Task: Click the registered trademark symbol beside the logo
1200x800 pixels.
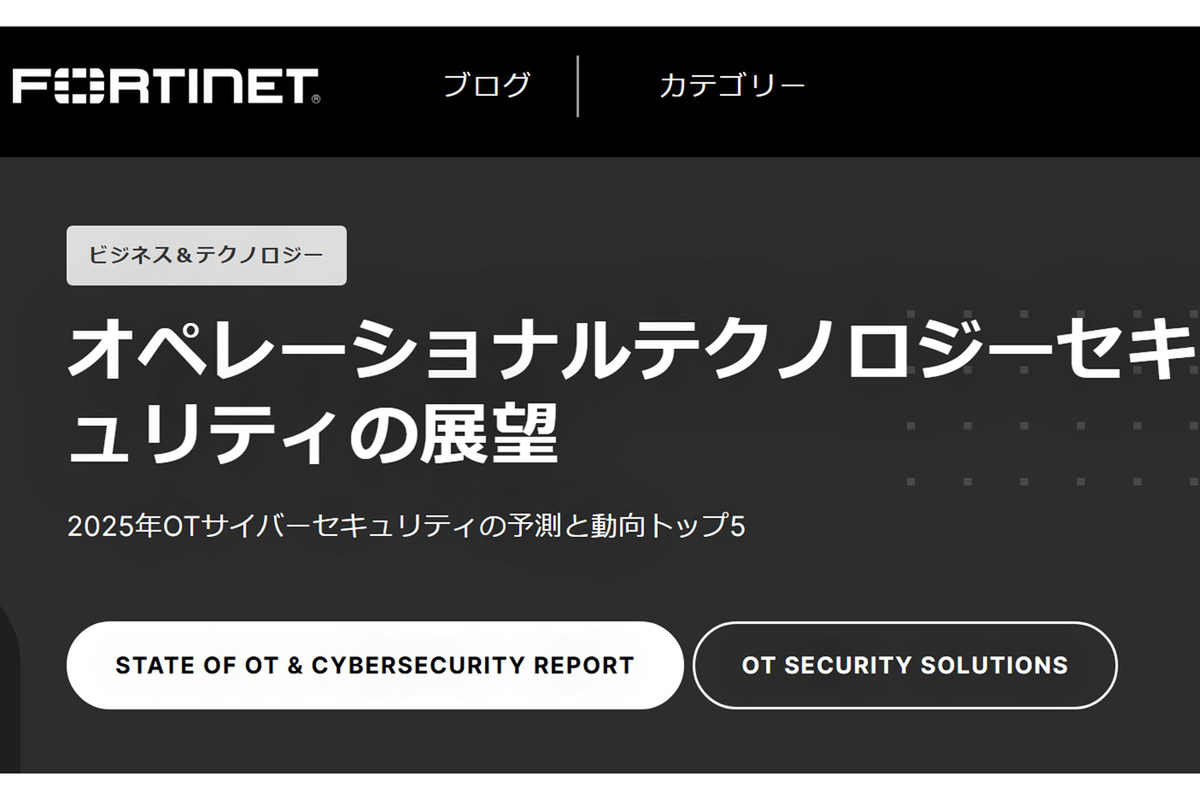Action: pyautogui.click(x=316, y=99)
